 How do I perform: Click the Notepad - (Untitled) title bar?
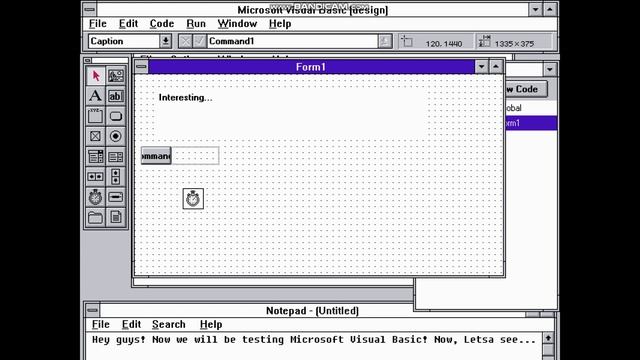click(312, 311)
